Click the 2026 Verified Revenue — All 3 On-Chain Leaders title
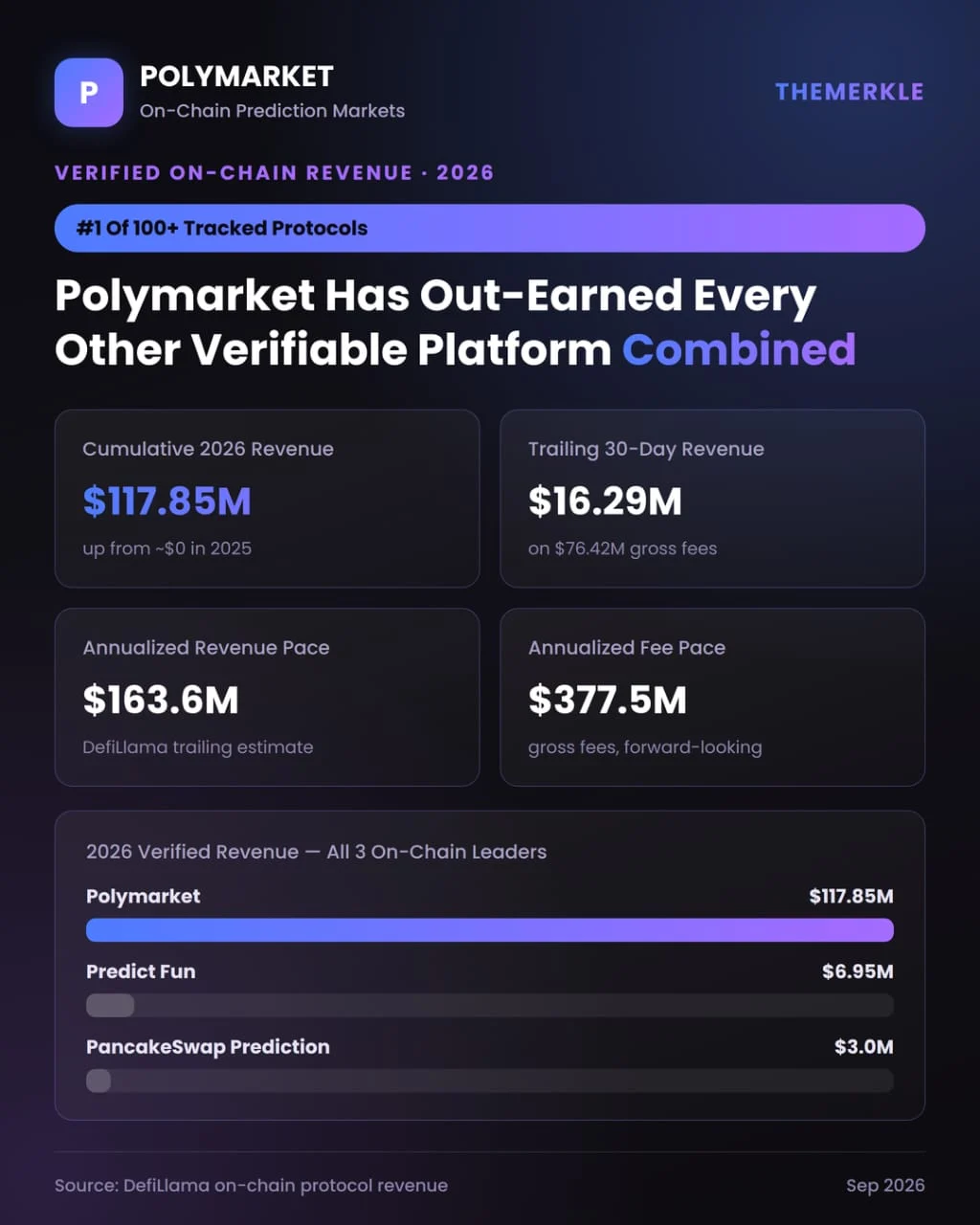This screenshot has width=980, height=1225. tap(316, 852)
